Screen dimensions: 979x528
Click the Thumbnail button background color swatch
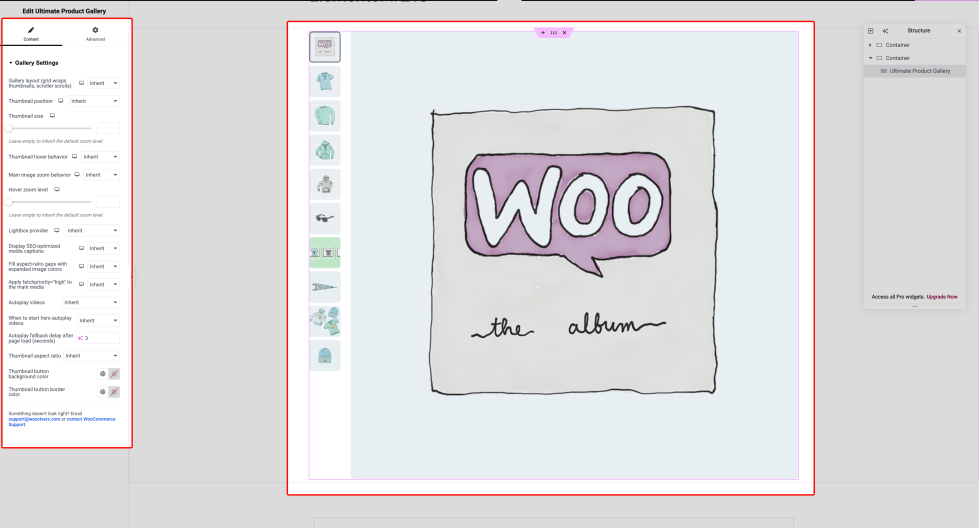[114, 374]
